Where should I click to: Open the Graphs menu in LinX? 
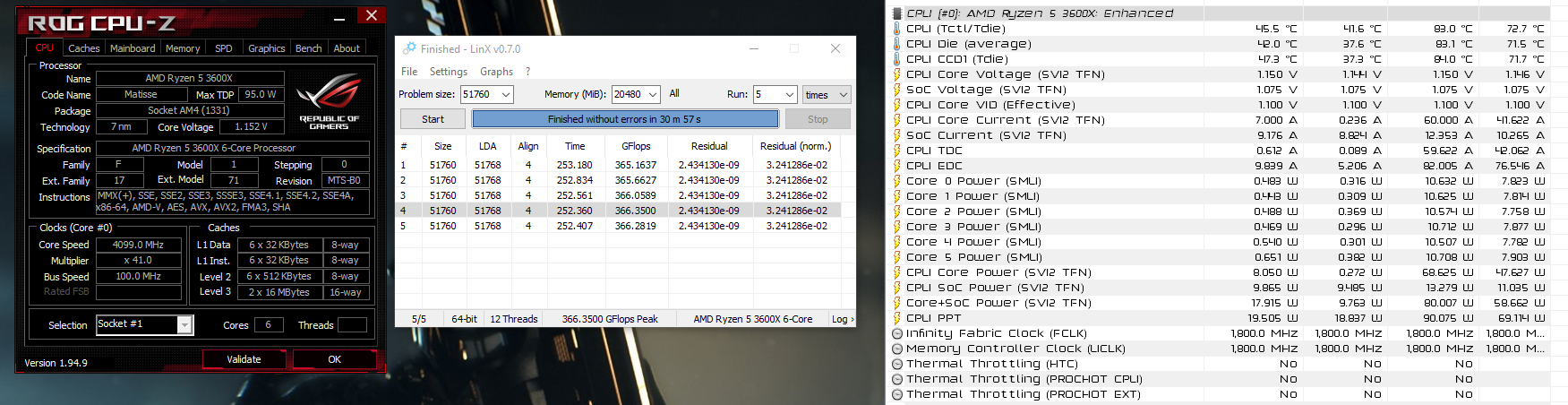(x=496, y=72)
